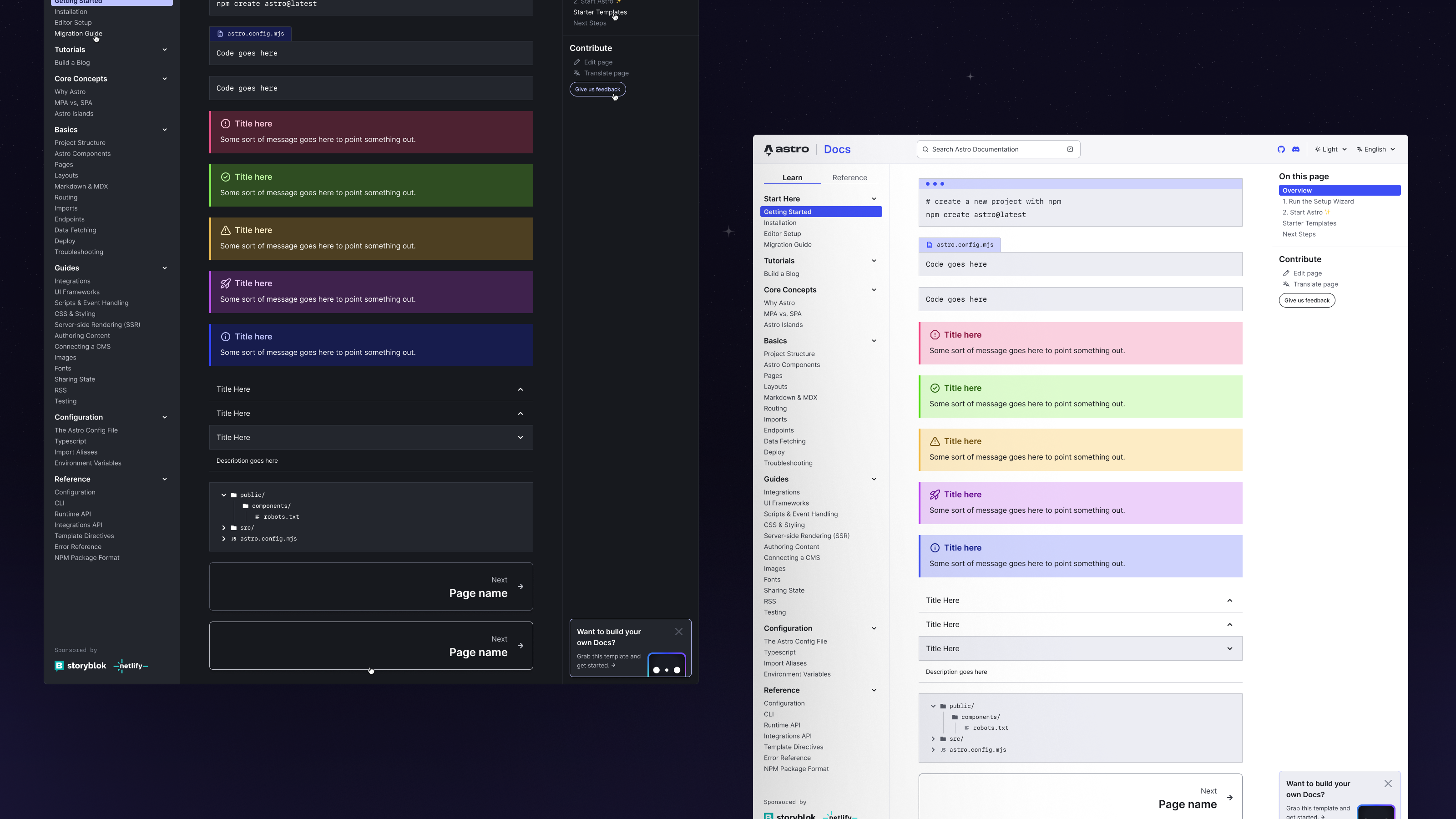Screen dimensions: 1456x819
Task: Click the Astro logo in the header
Action: (x=787, y=149)
